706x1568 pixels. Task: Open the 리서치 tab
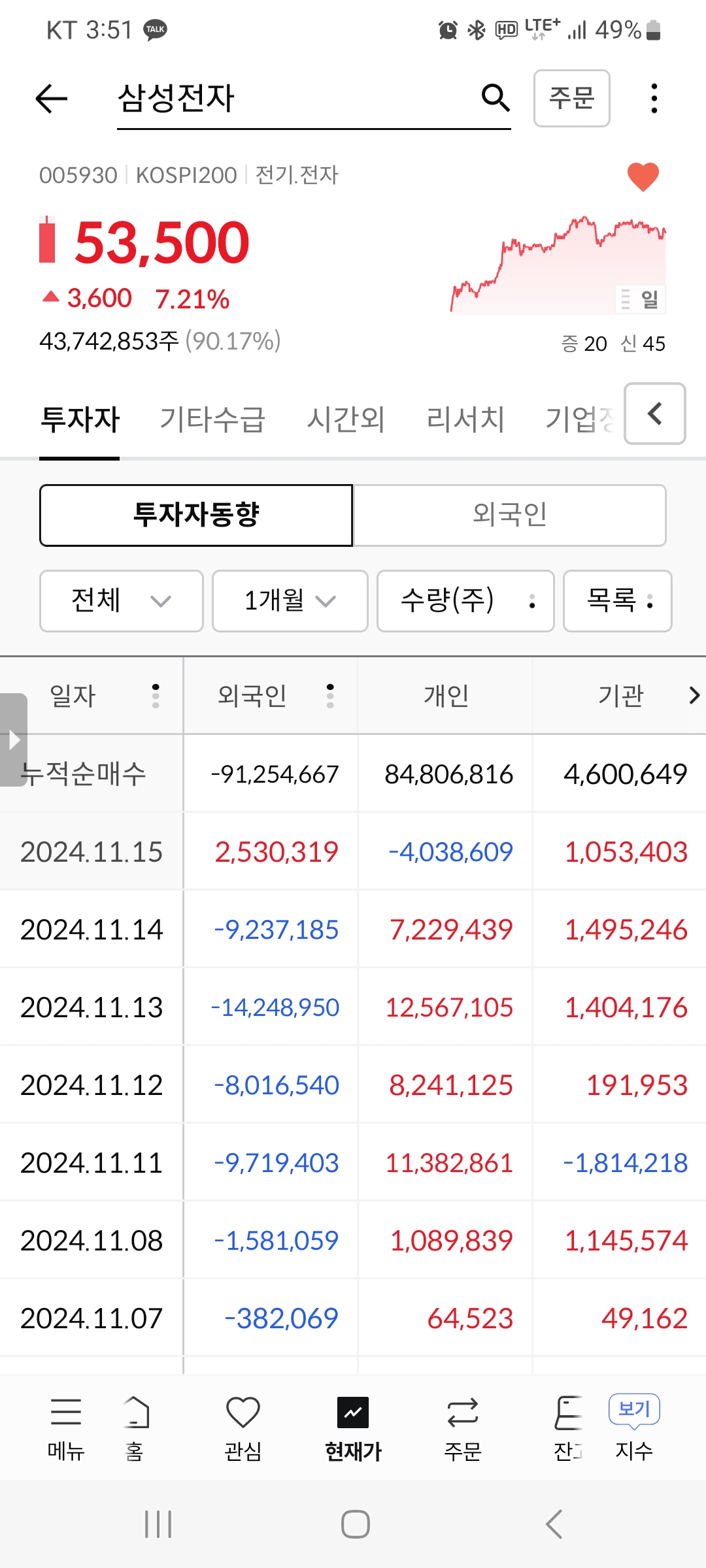click(x=465, y=419)
